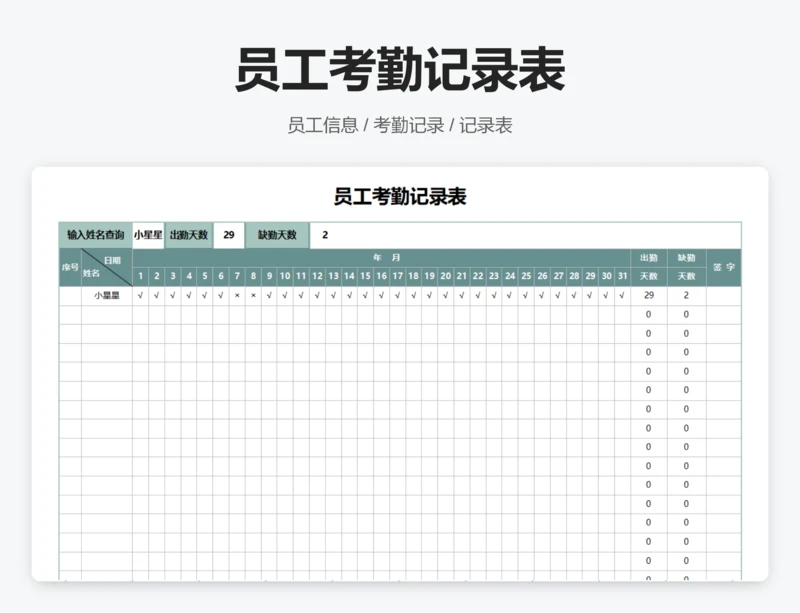Click the 缺勤 天数 column header

click(687, 267)
